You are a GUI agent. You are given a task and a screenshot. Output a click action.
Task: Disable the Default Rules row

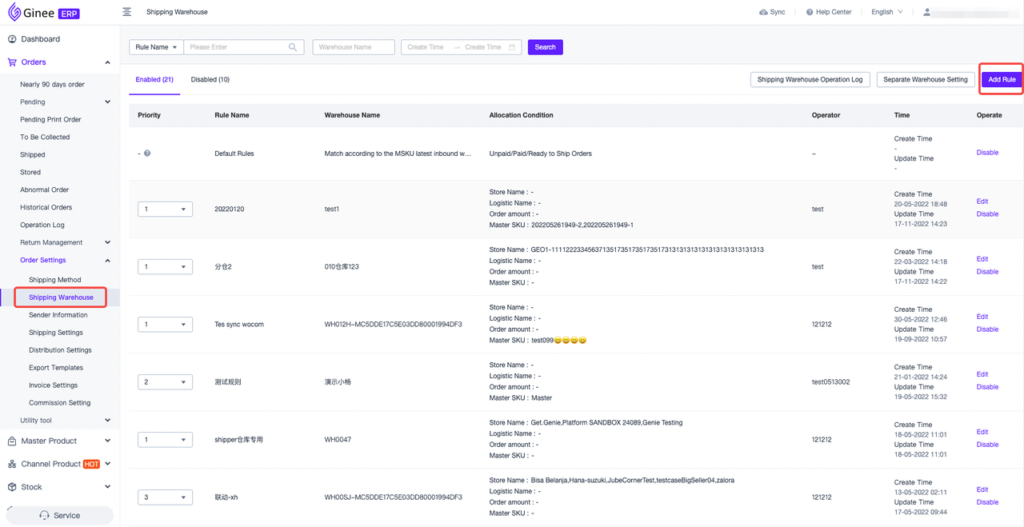(987, 153)
